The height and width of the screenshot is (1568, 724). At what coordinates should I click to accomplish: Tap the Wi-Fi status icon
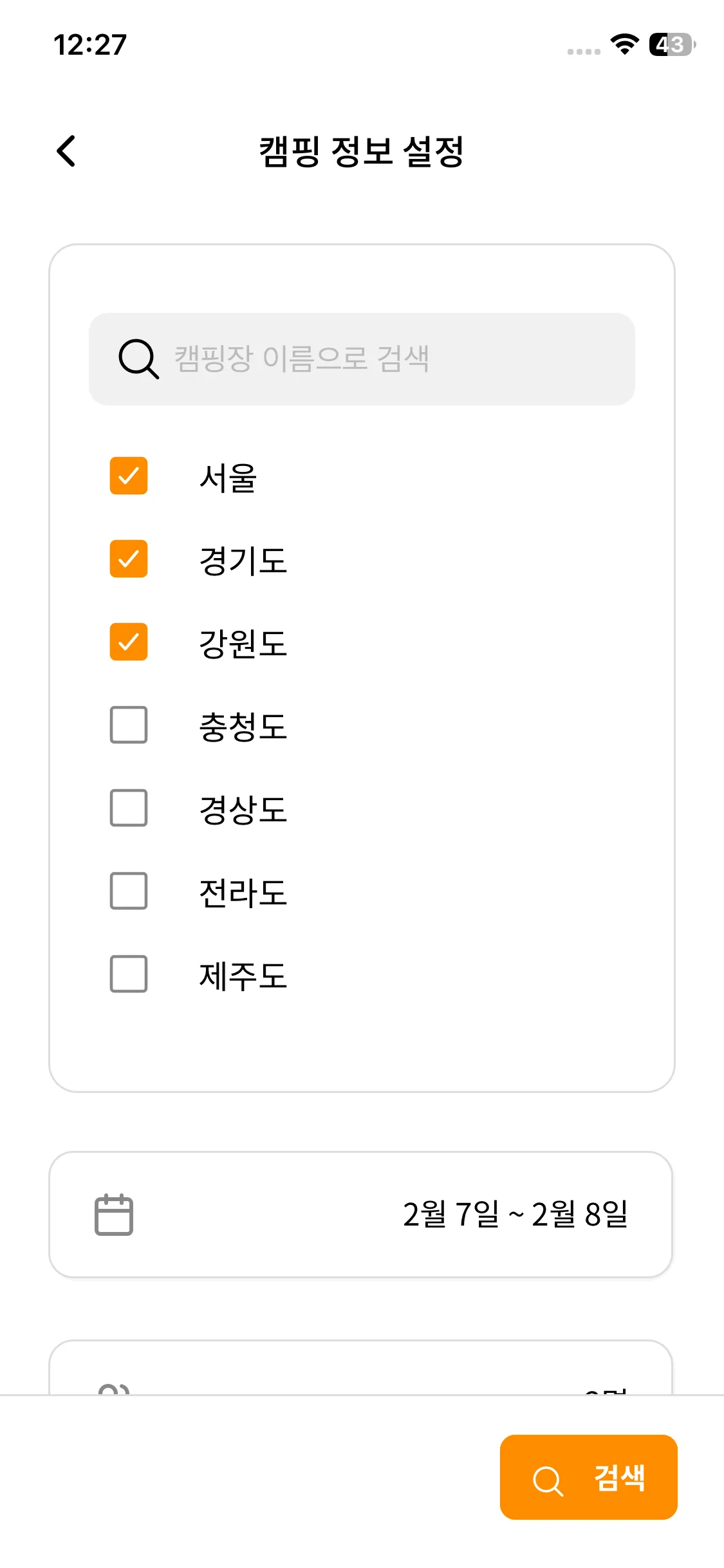coord(624,44)
